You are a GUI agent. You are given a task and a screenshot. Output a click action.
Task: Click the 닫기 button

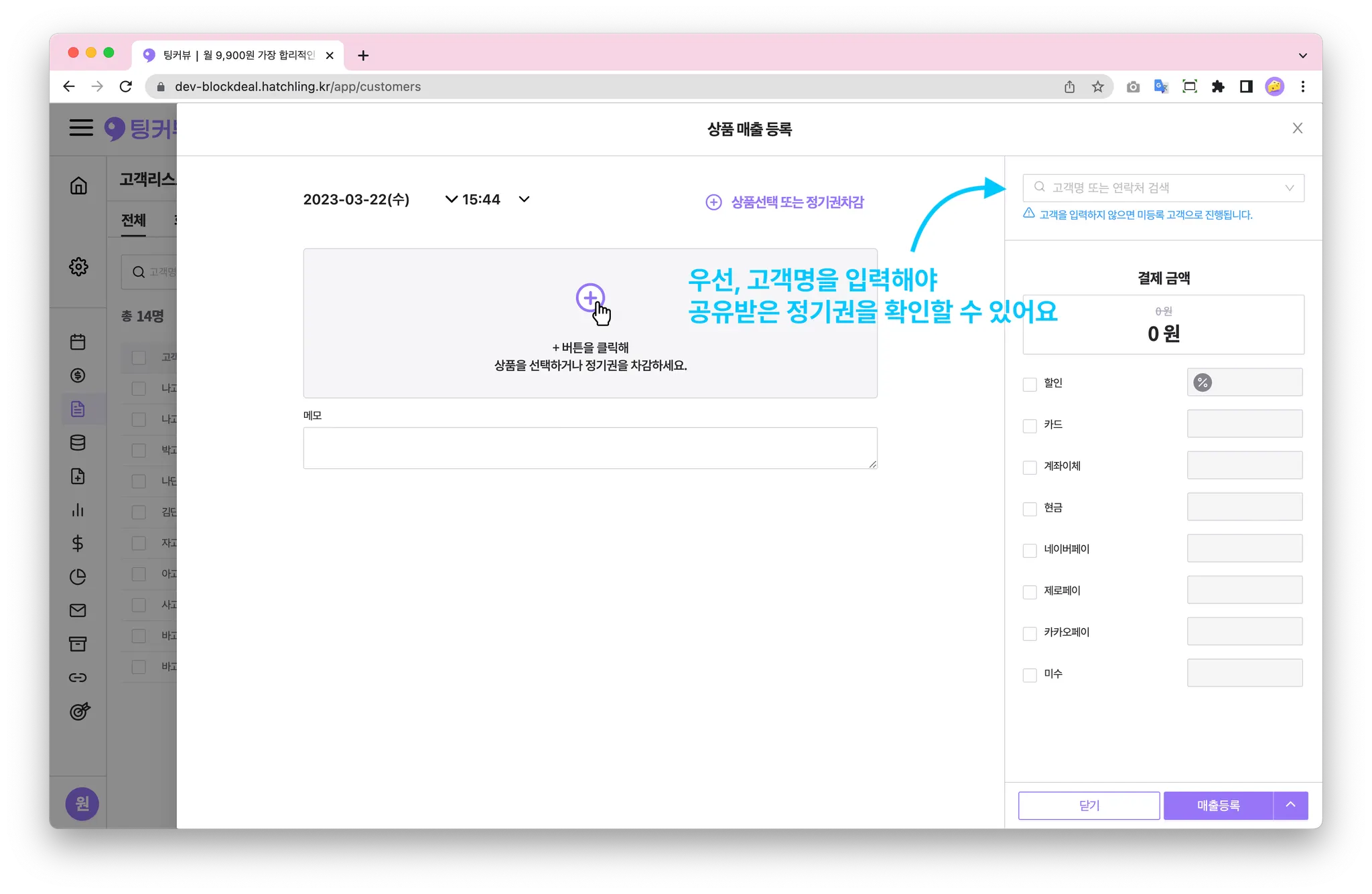pyautogui.click(x=1089, y=805)
